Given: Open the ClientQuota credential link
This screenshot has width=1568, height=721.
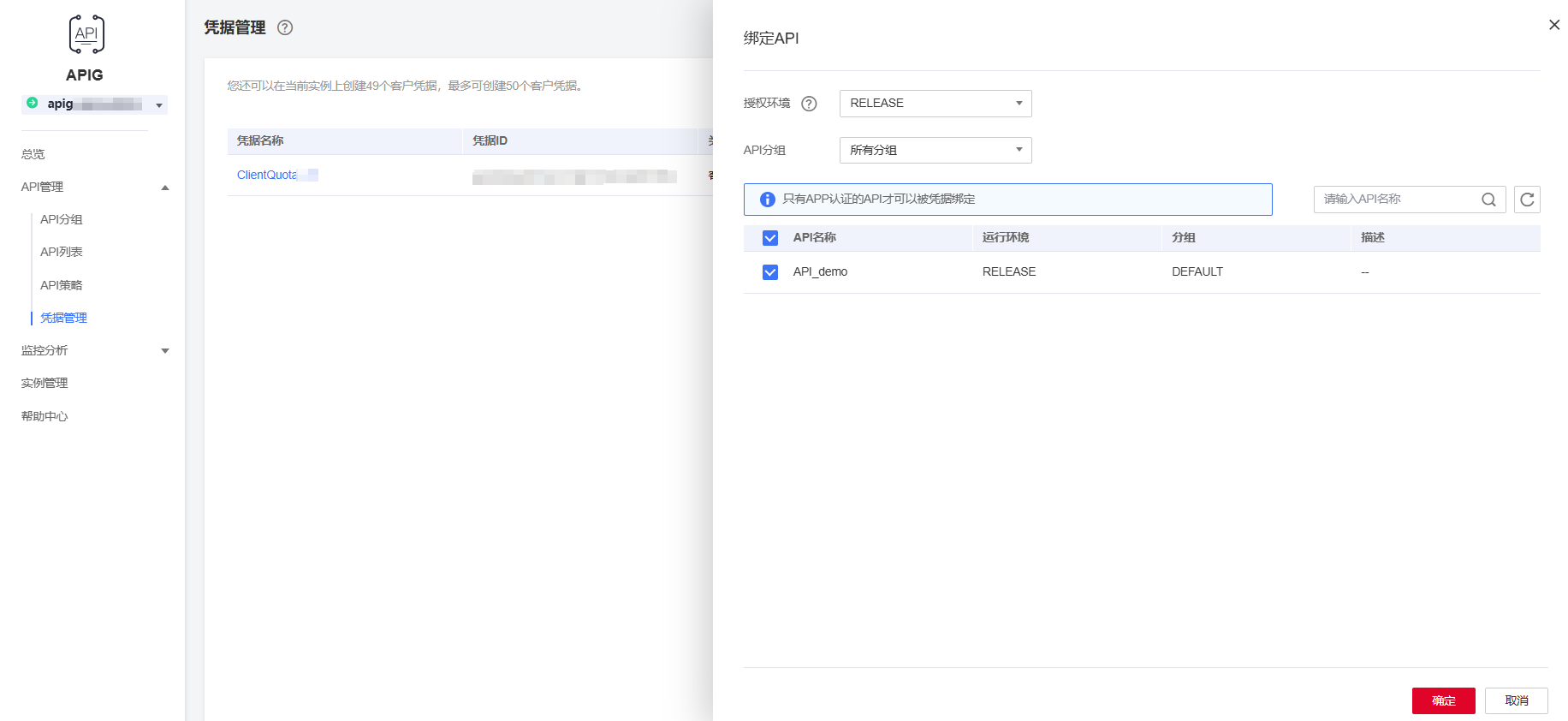Looking at the screenshot, I should click(x=277, y=175).
